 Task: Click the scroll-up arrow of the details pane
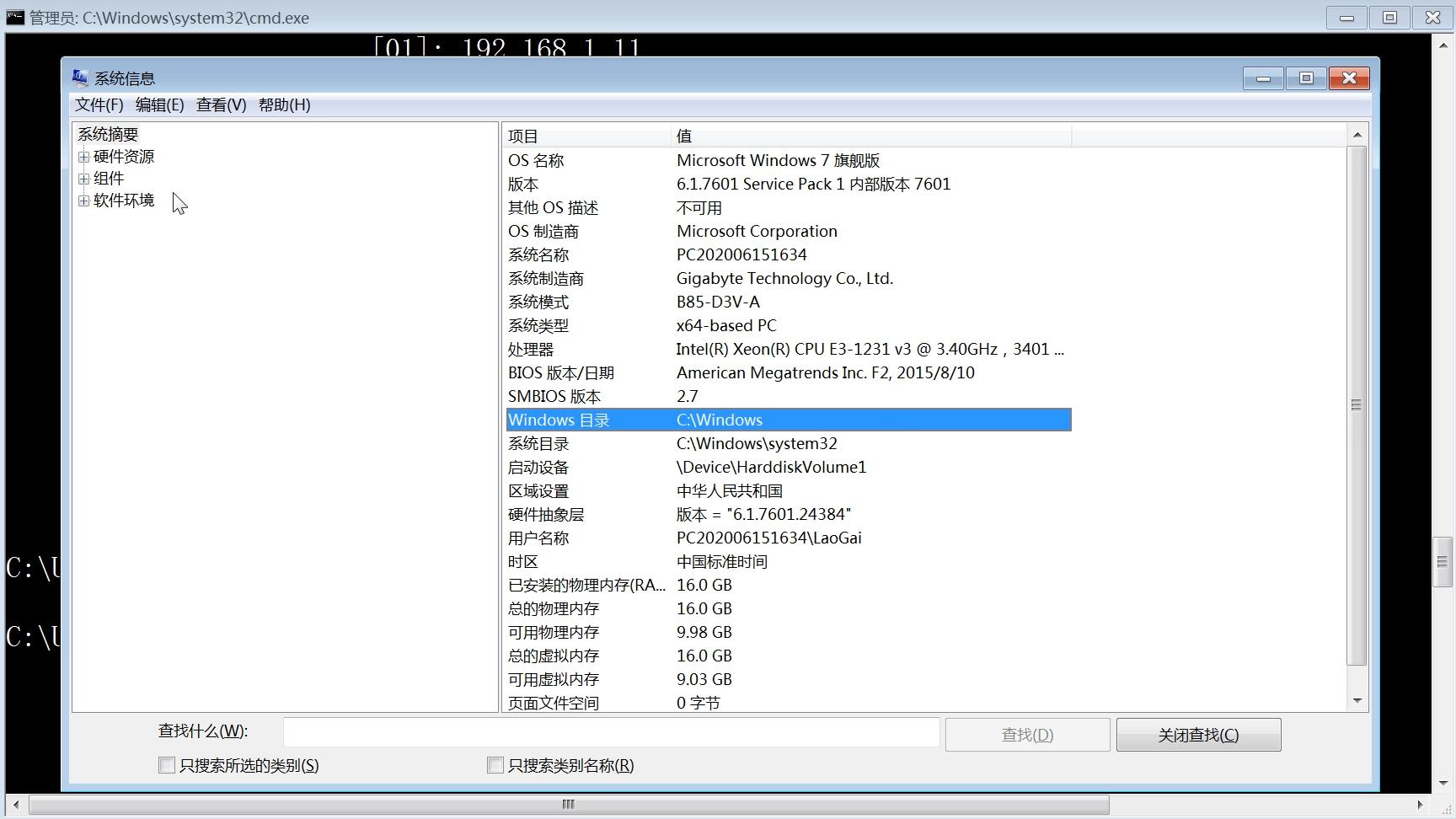1357,134
